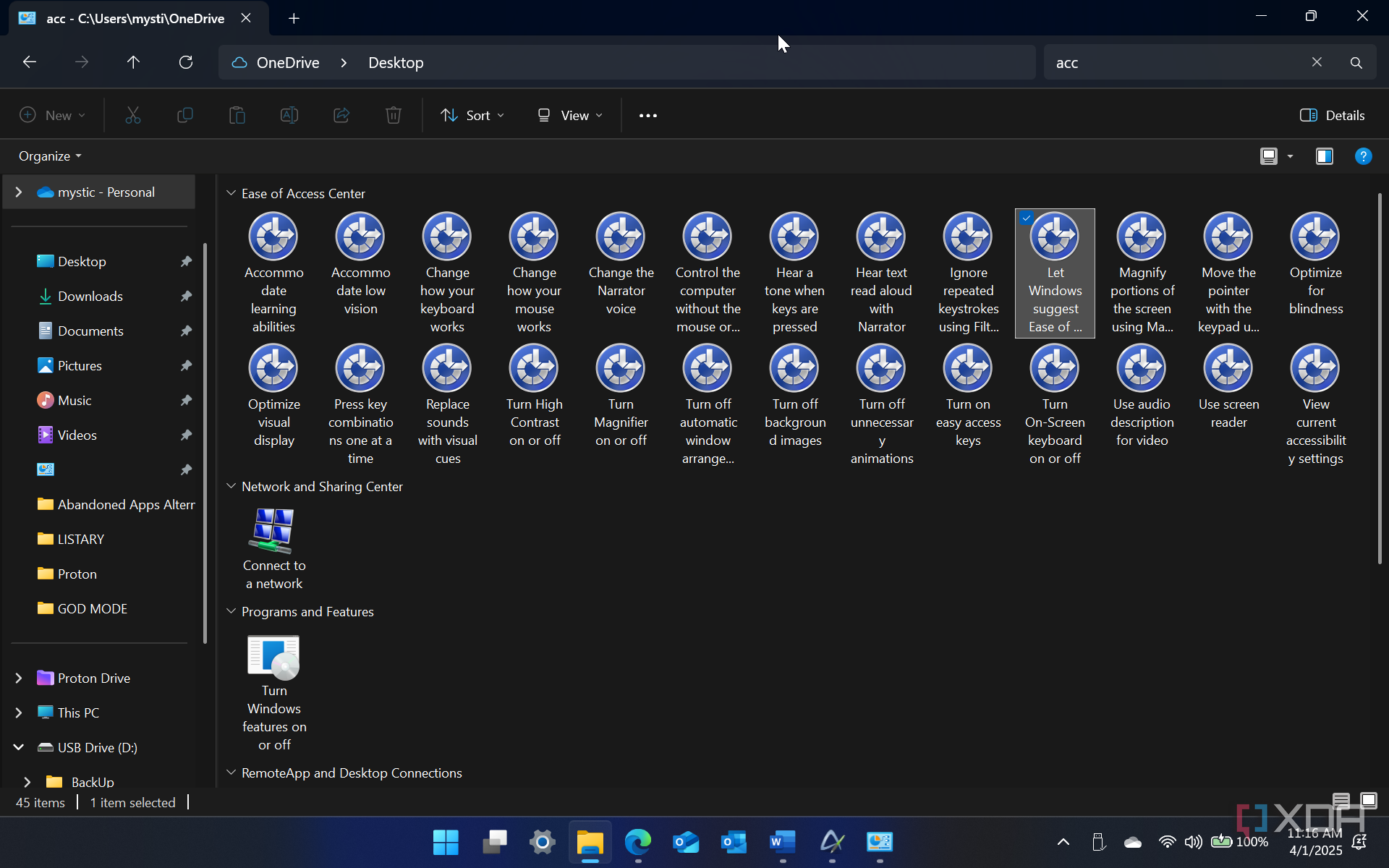Open the Organize menu
Screen dimensions: 1389x868
(50, 156)
